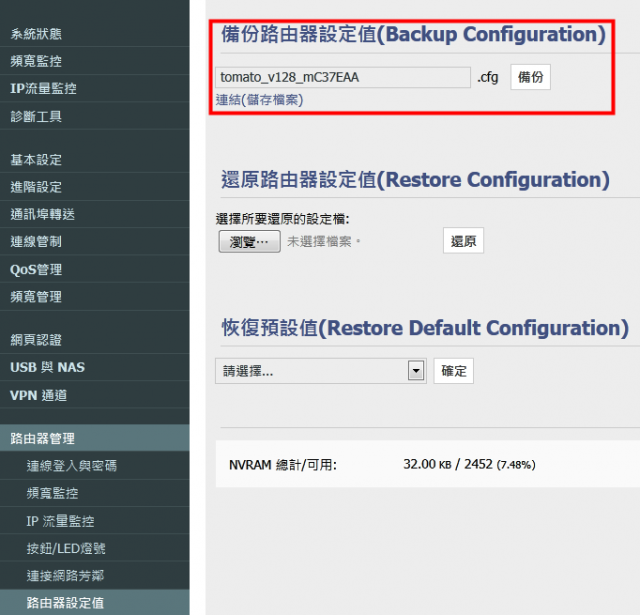Click the 瀏覽… file browse button

tap(249, 242)
